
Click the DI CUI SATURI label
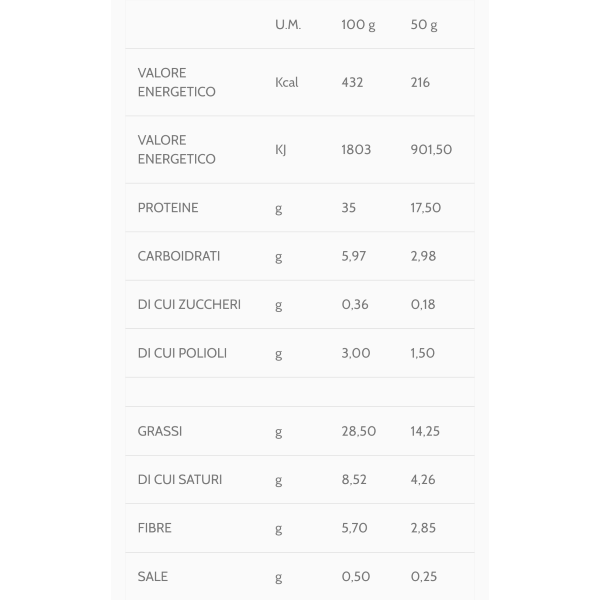[x=179, y=479]
